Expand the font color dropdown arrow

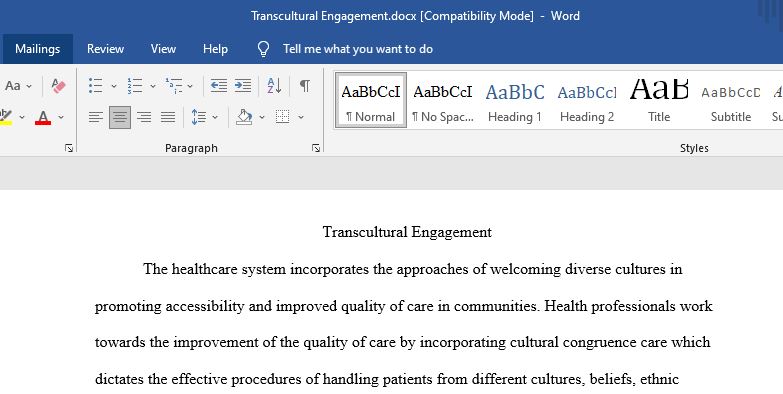click(x=61, y=117)
